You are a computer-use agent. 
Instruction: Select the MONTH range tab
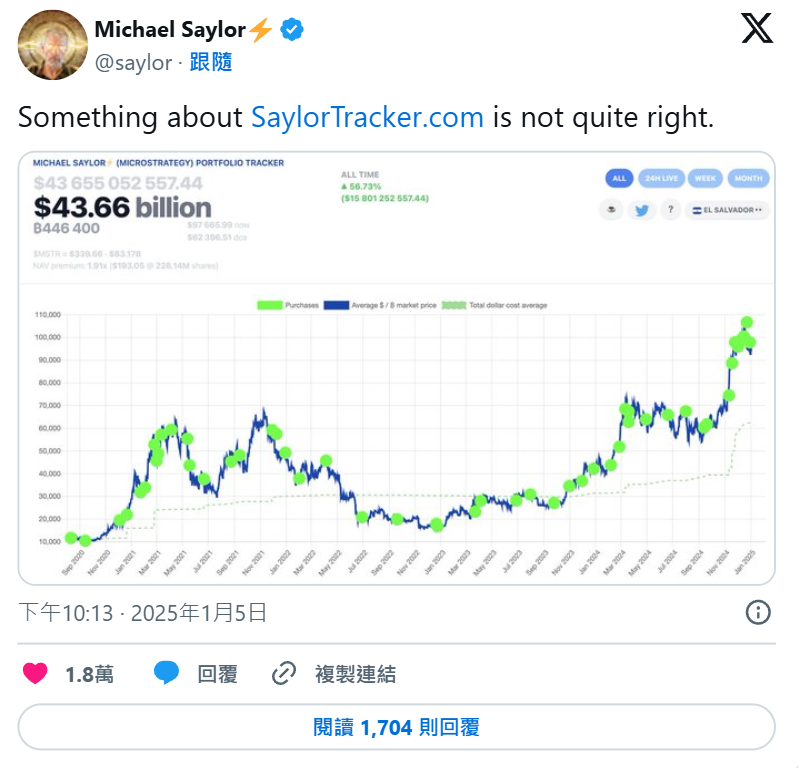pyautogui.click(x=748, y=178)
